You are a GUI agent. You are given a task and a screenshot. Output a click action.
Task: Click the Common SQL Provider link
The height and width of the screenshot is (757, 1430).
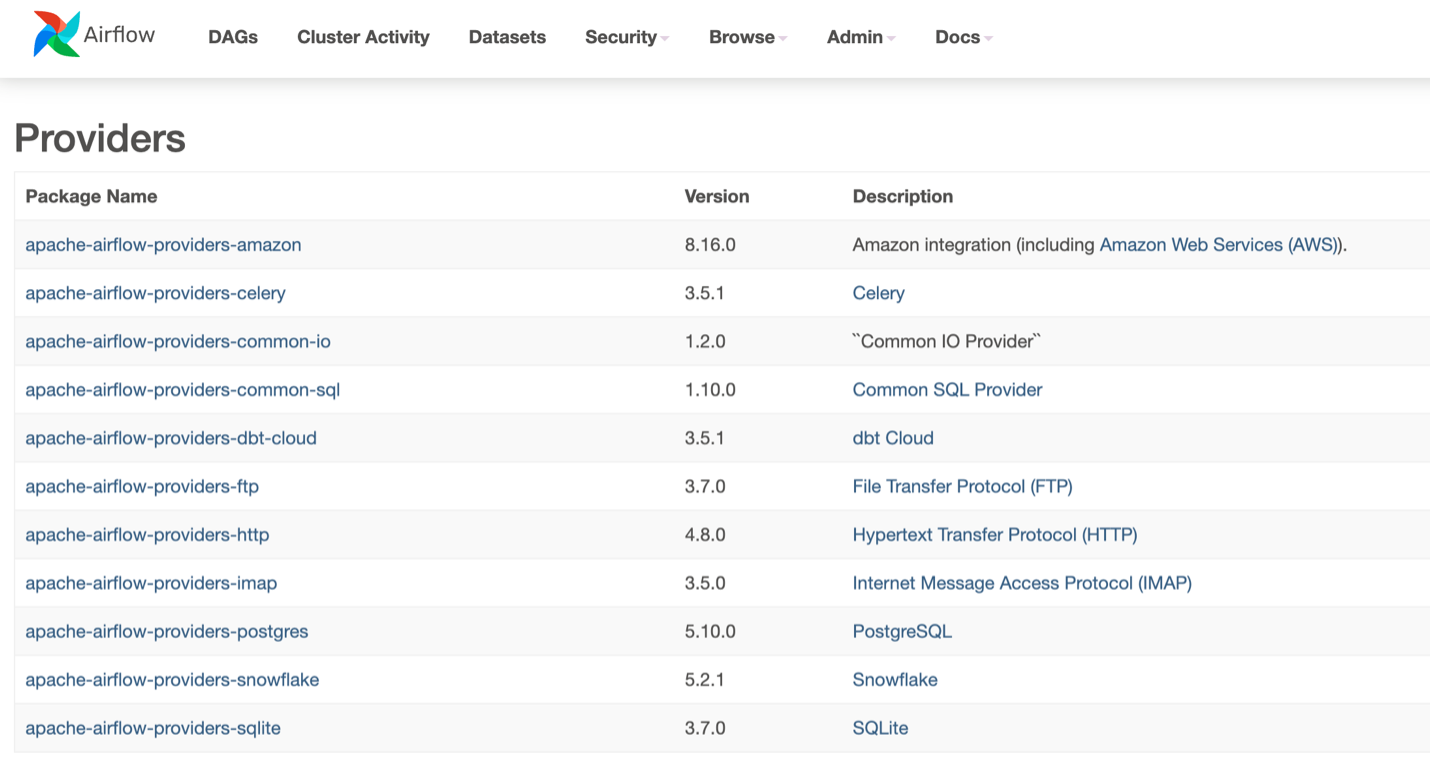pyautogui.click(x=946, y=389)
